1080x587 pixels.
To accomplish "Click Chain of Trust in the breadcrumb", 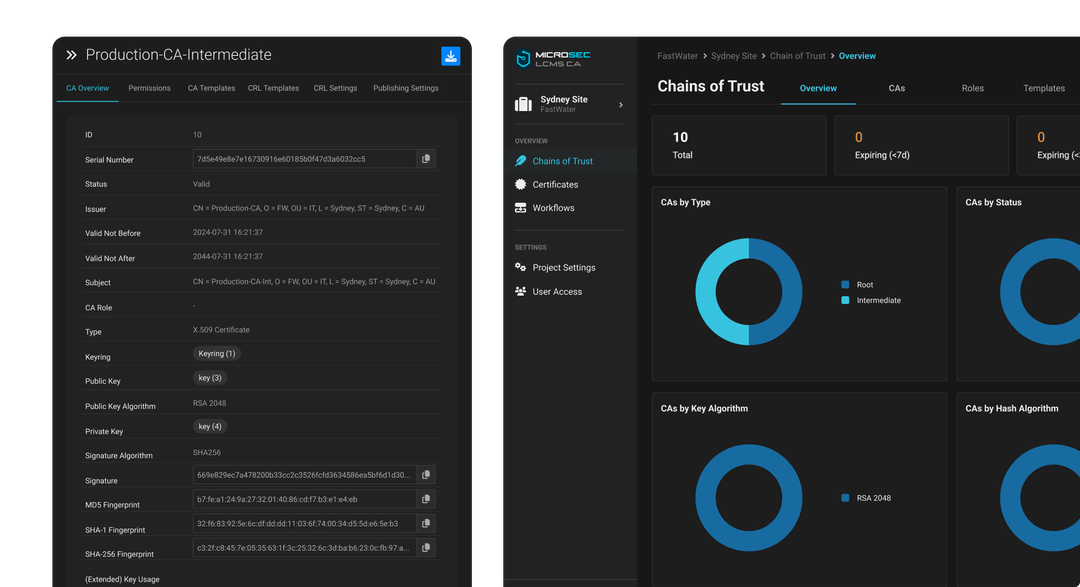I will (798, 56).
